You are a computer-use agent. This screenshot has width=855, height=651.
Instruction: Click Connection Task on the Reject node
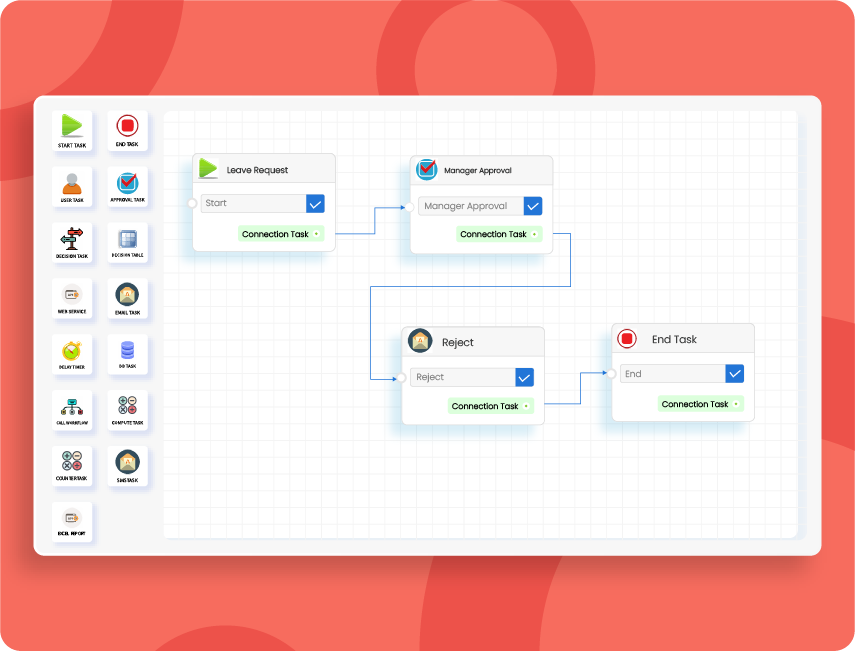tap(490, 406)
